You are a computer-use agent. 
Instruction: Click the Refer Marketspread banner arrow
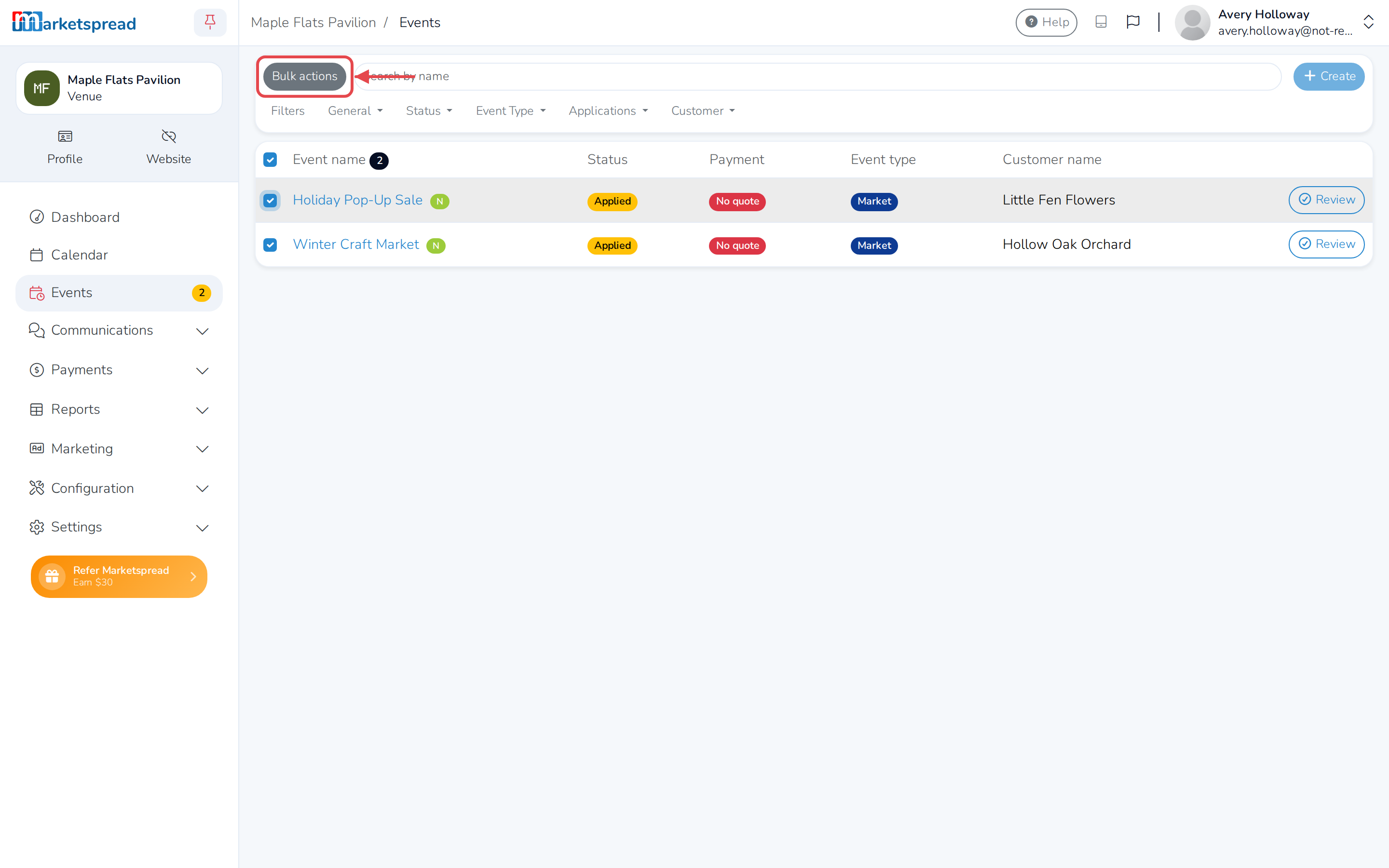click(x=193, y=576)
